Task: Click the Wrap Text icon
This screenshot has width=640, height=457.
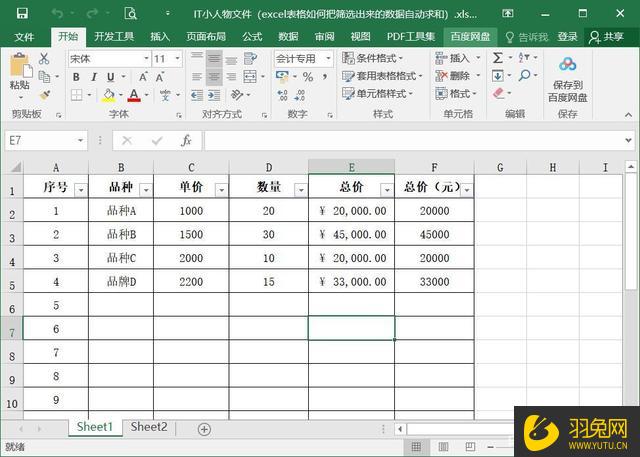Action: (x=250, y=59)
